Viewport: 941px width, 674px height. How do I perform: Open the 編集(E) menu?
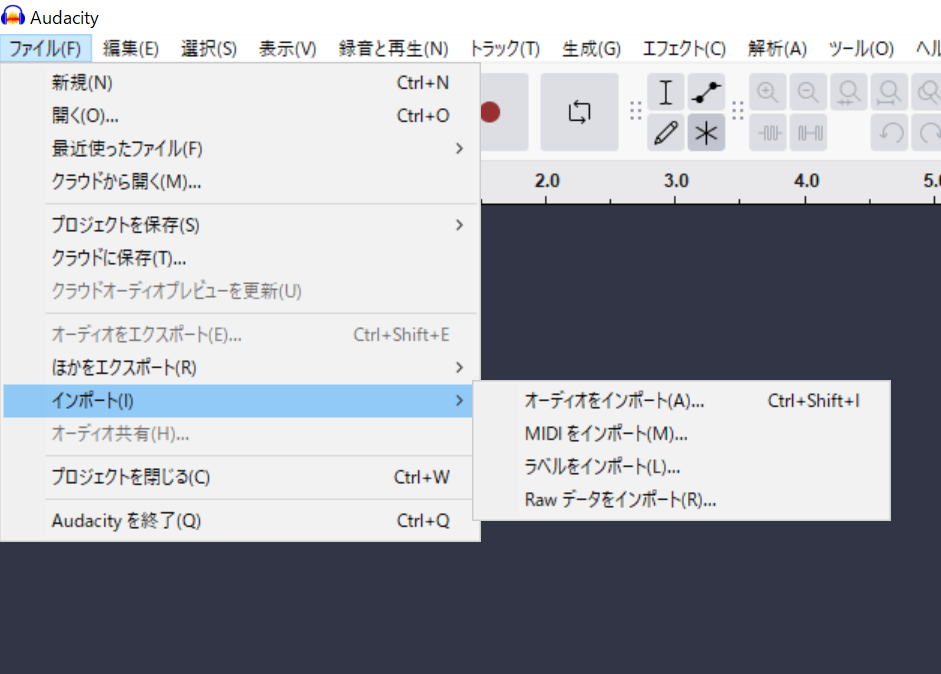(131, 49)
